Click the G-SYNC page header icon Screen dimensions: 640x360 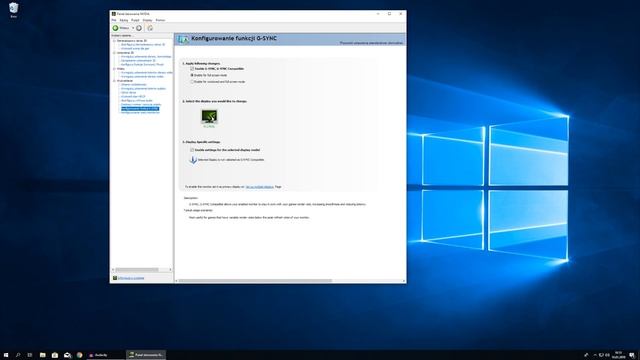(182, 39)
